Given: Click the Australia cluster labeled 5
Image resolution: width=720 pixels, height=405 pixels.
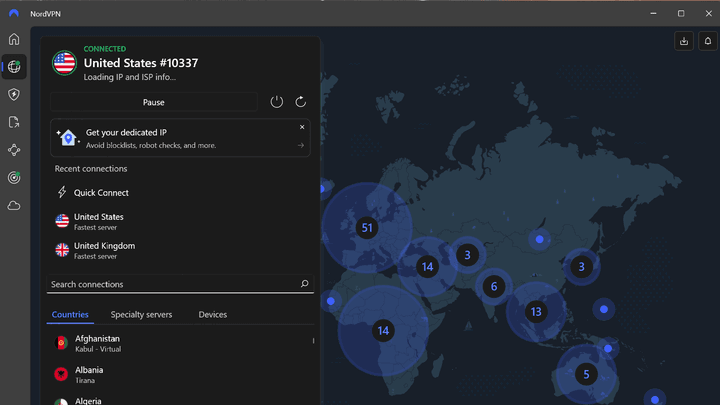Looking at the screenshot, I should (586, 374).
